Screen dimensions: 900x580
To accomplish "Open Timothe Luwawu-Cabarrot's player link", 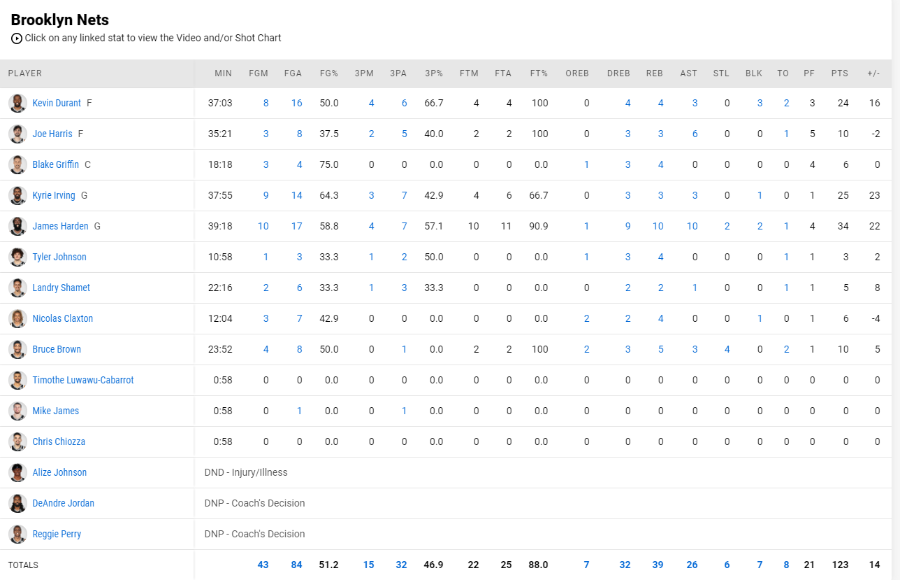I will click(83, 380).
